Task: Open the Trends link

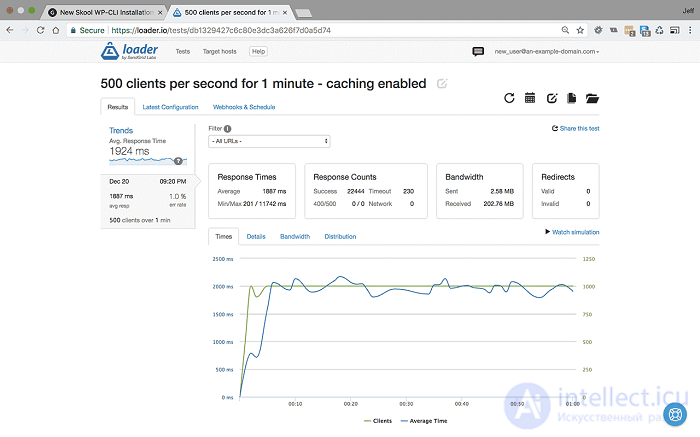Action: pyautogui.click(x=121, y=130)
